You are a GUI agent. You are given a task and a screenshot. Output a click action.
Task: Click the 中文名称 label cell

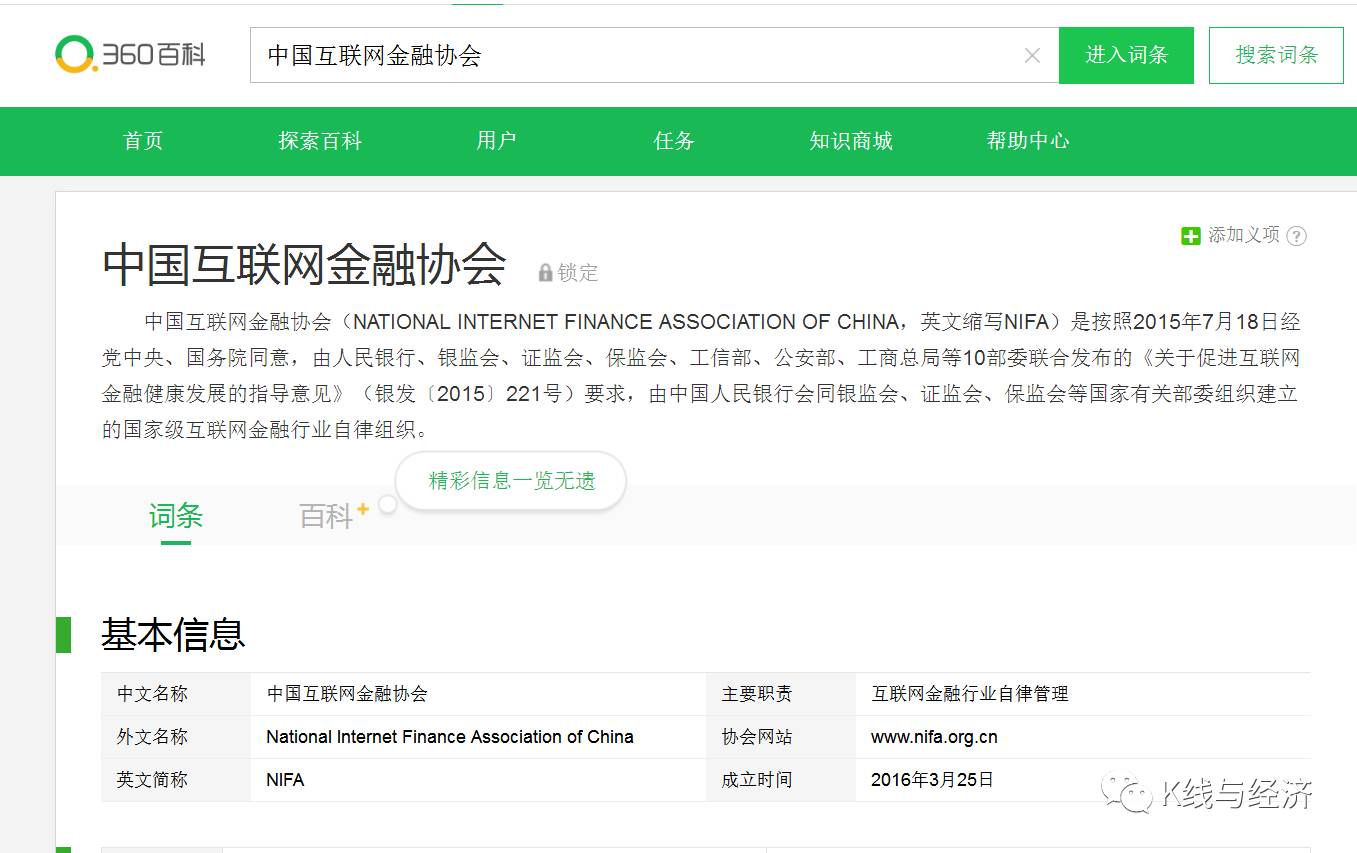tap(176, 694)
